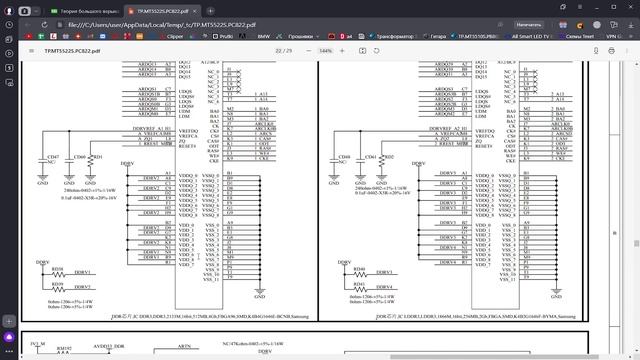Click the 144% zoom level field

tap(325, 51)
